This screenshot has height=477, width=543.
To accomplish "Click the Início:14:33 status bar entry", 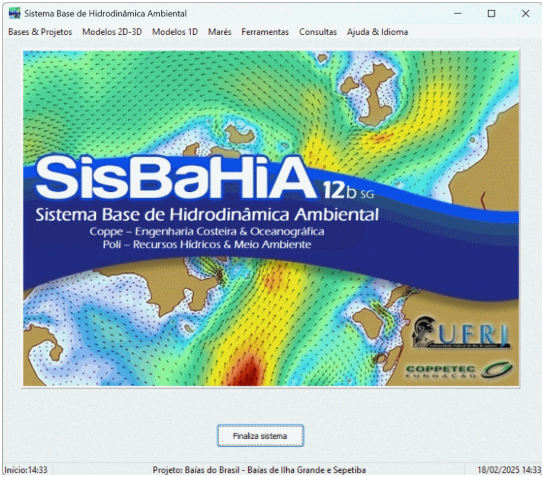I will coord(26,470).
